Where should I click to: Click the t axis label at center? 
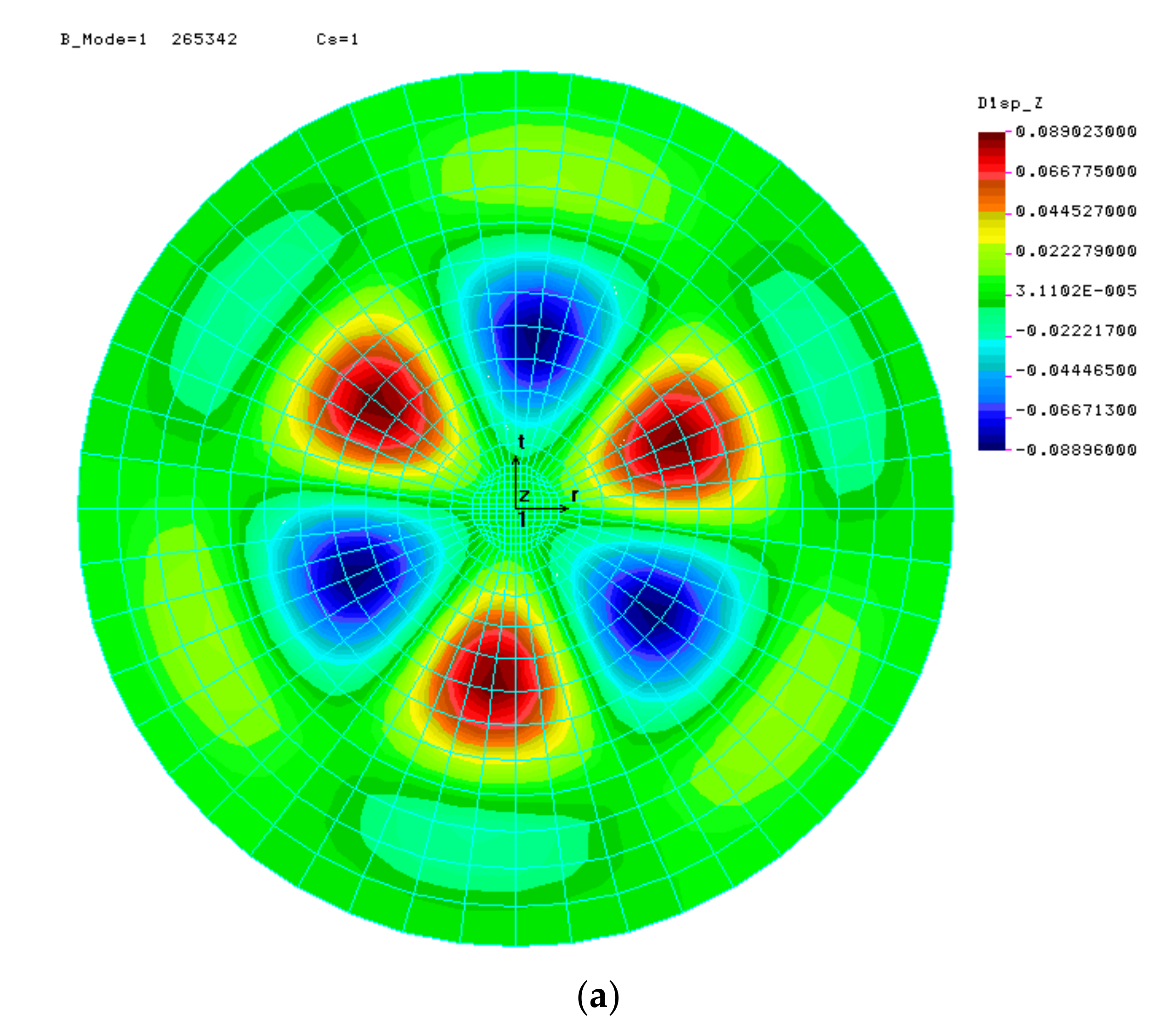coord(521,442)
